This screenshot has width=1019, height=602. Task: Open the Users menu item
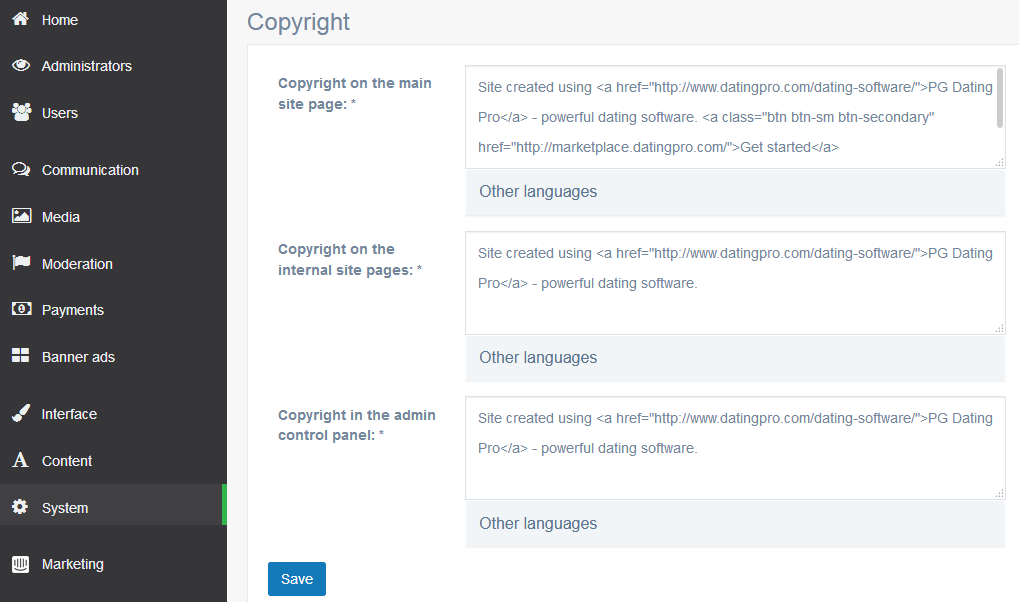click(60, 113)
